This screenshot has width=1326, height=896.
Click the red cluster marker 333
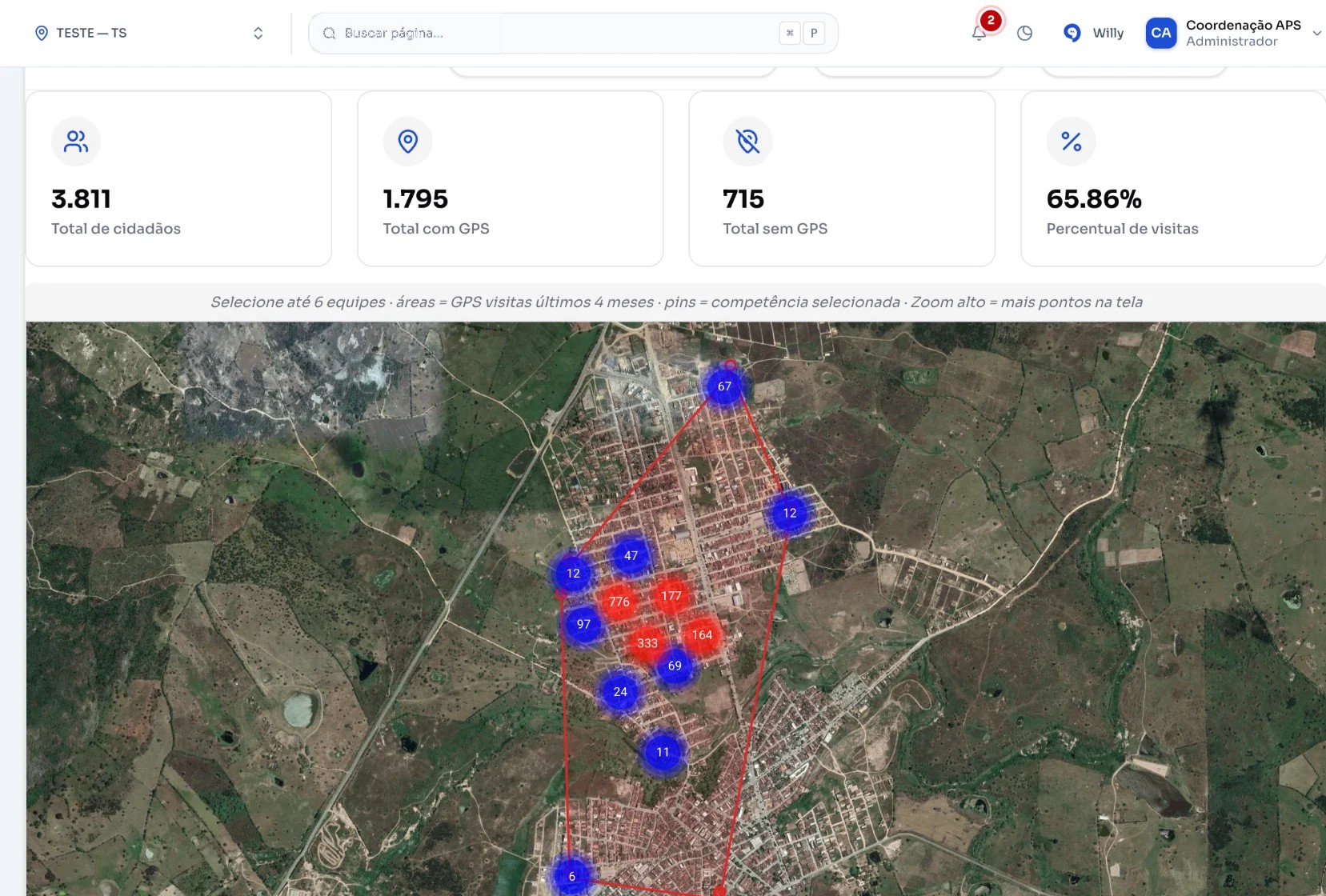click(647, 643)
